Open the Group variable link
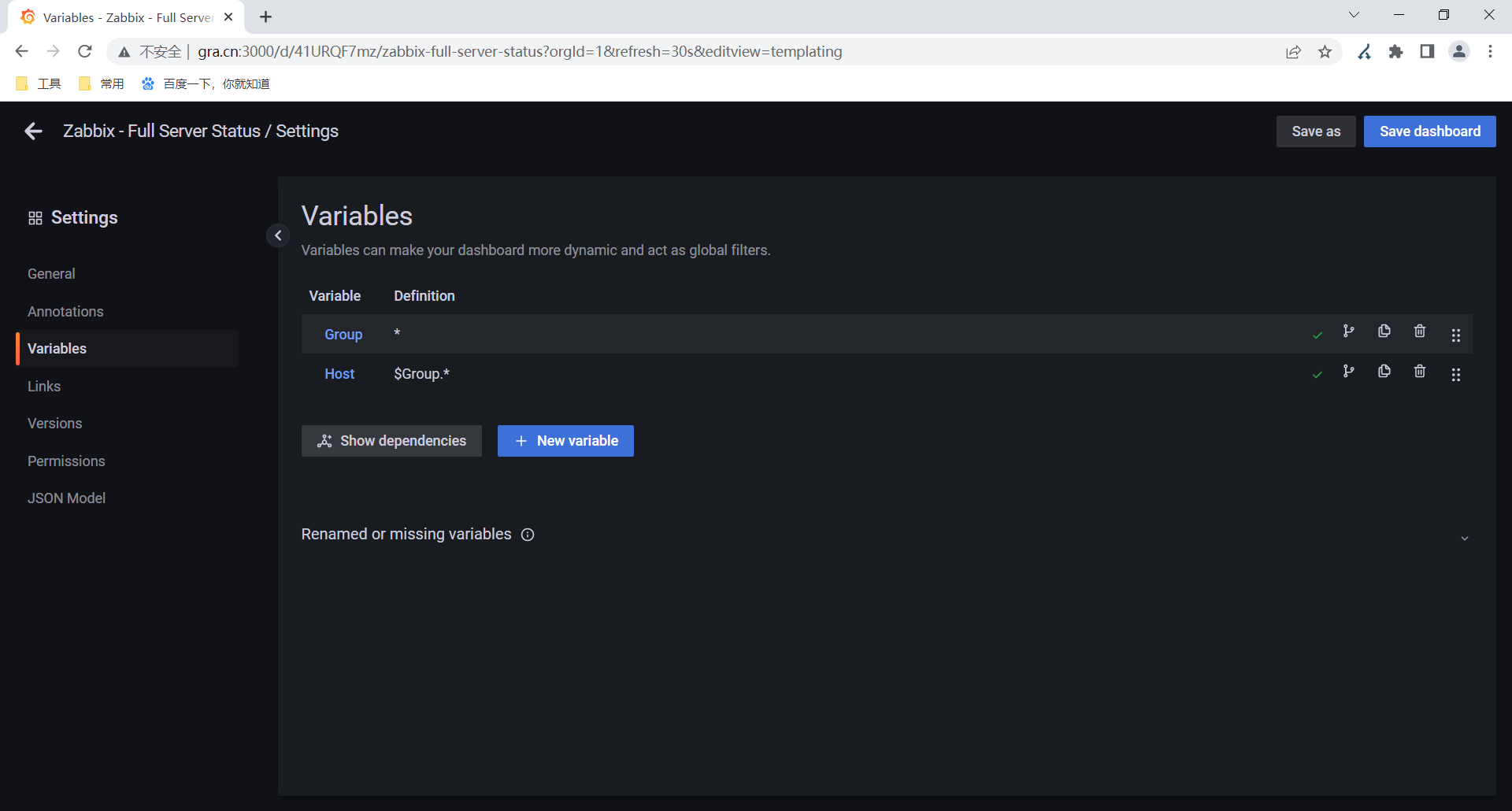 [x=343, y=335]
